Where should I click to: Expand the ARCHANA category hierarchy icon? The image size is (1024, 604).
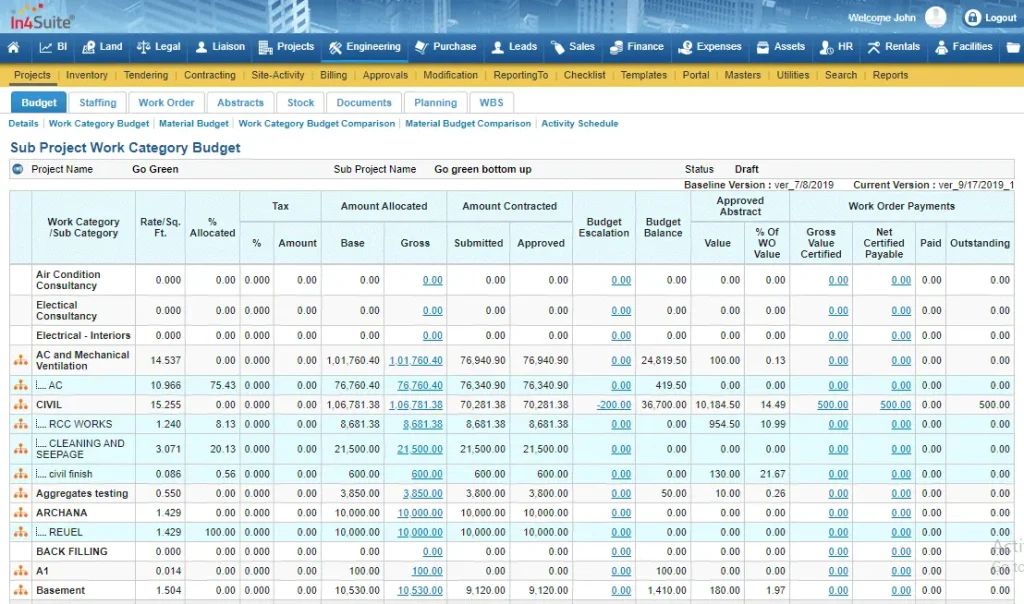tap(19, 513)
